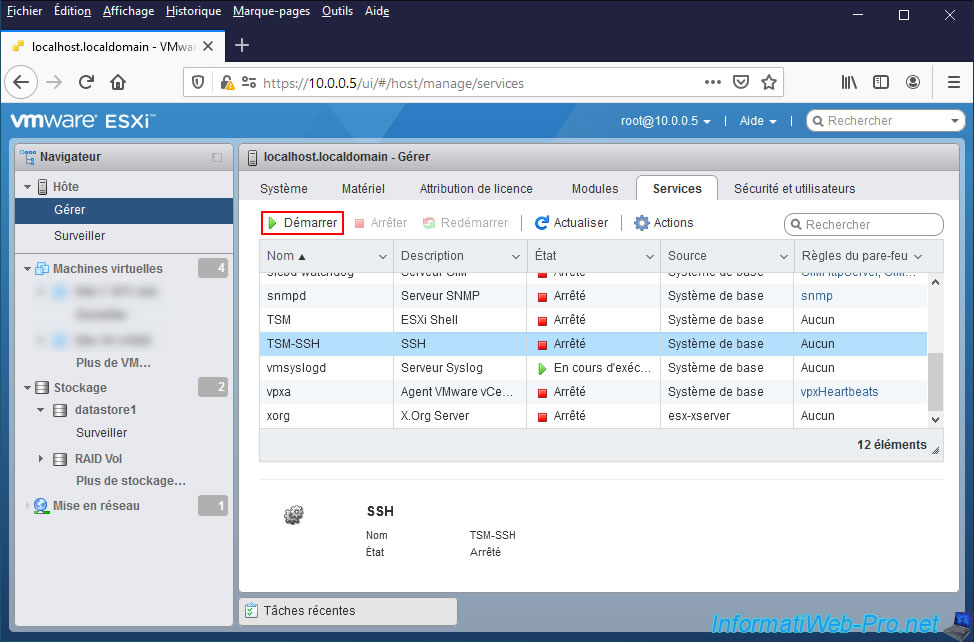Open the Source column dropdown arrow

(784, 256)
